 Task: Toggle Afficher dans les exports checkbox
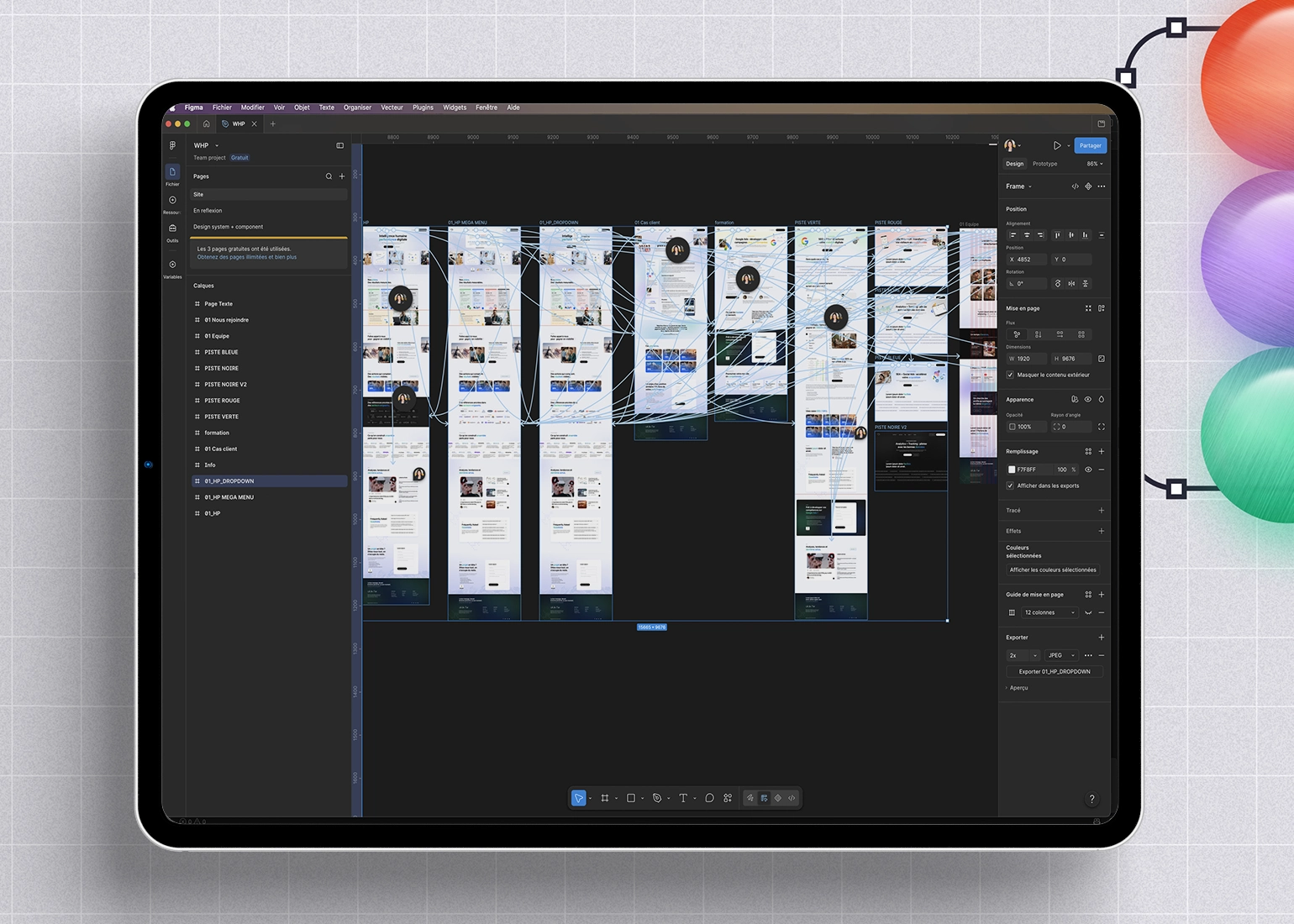pos(1010,486)
